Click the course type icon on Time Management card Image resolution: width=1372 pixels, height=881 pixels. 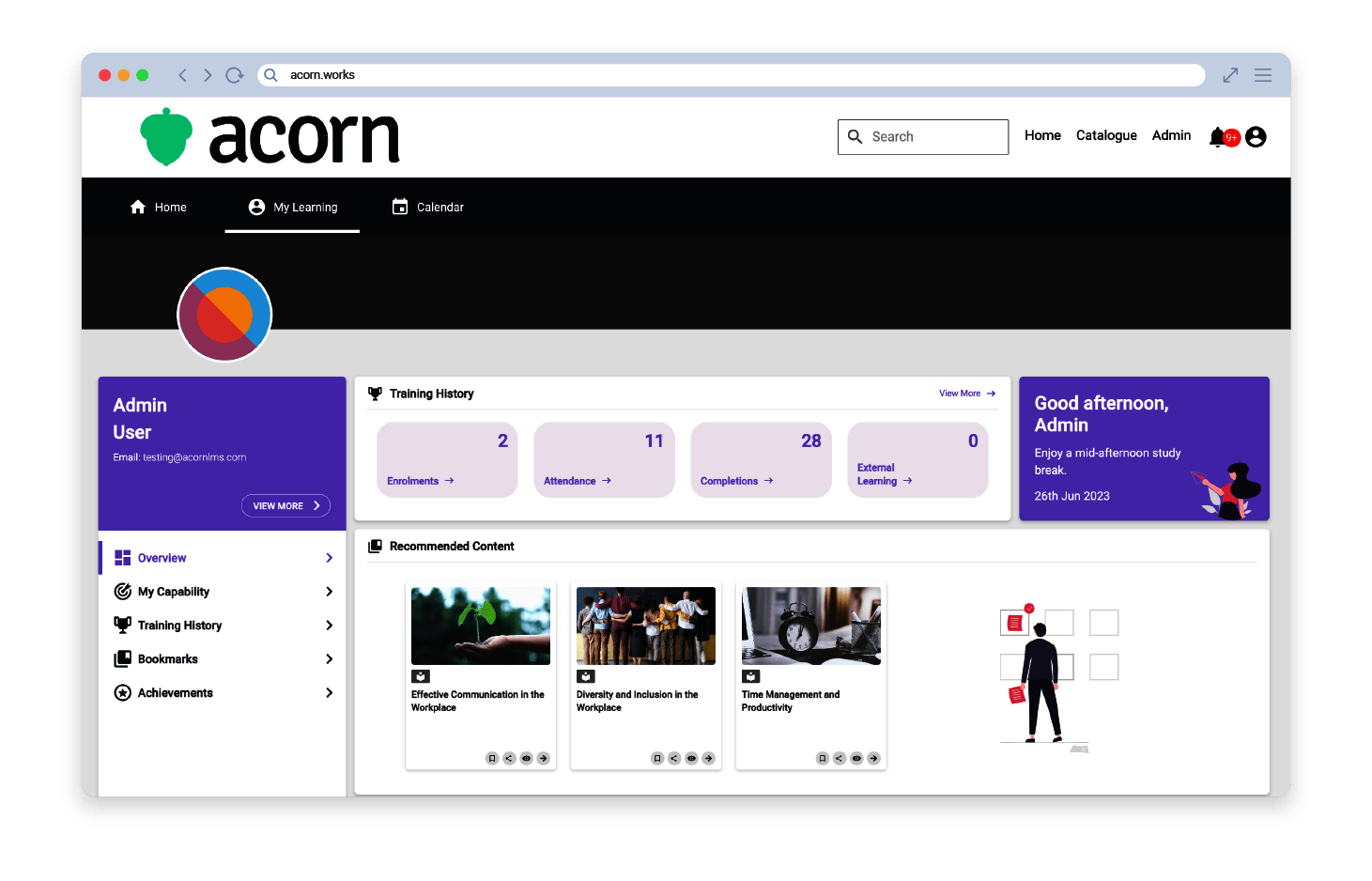coord(750,676)
